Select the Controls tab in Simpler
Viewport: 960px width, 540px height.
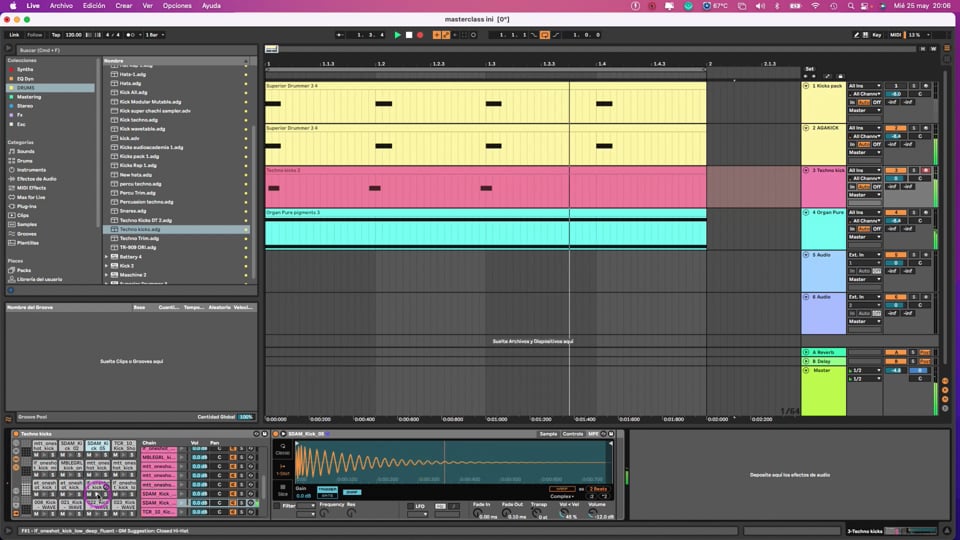click(x=572, y=434)
